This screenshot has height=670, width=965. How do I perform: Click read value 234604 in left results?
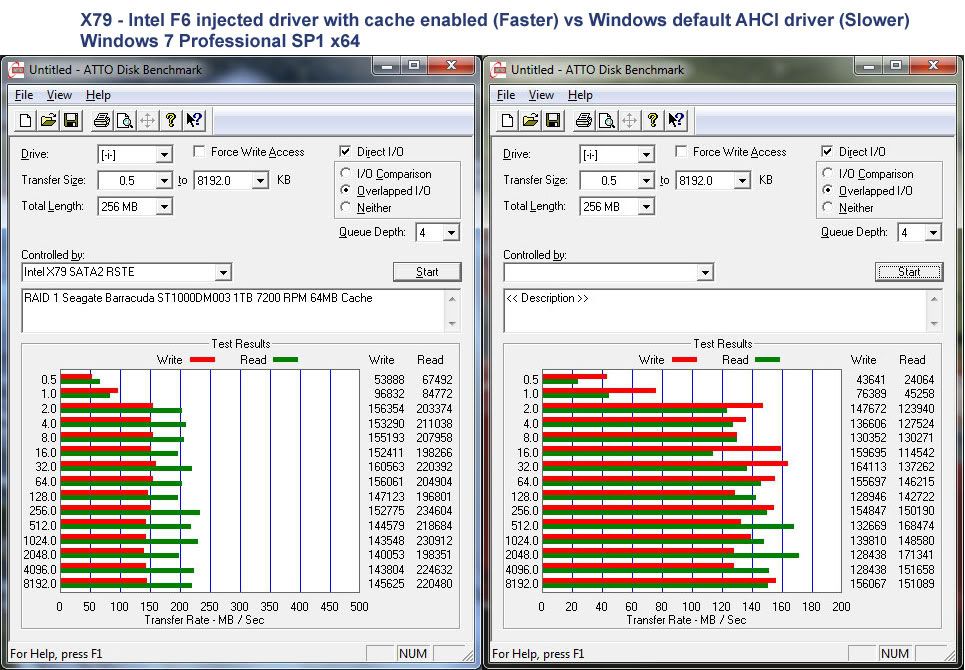point(434,511)
